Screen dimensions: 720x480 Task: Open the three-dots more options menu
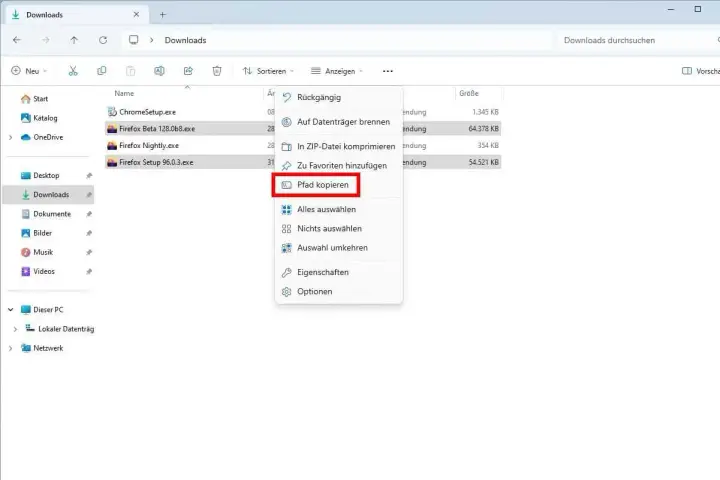388,71
